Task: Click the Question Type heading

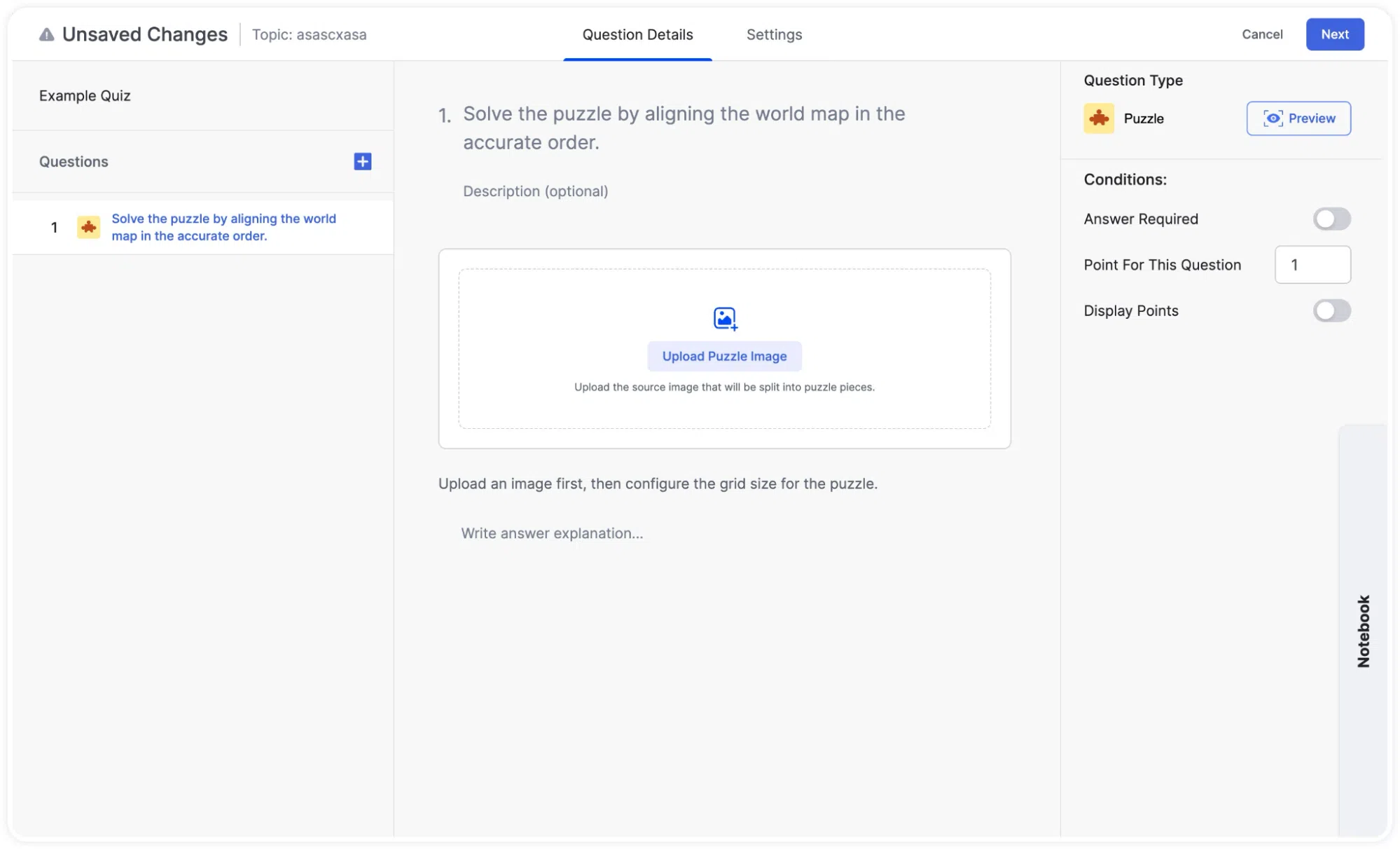Action: click(x=1133, y=81)
